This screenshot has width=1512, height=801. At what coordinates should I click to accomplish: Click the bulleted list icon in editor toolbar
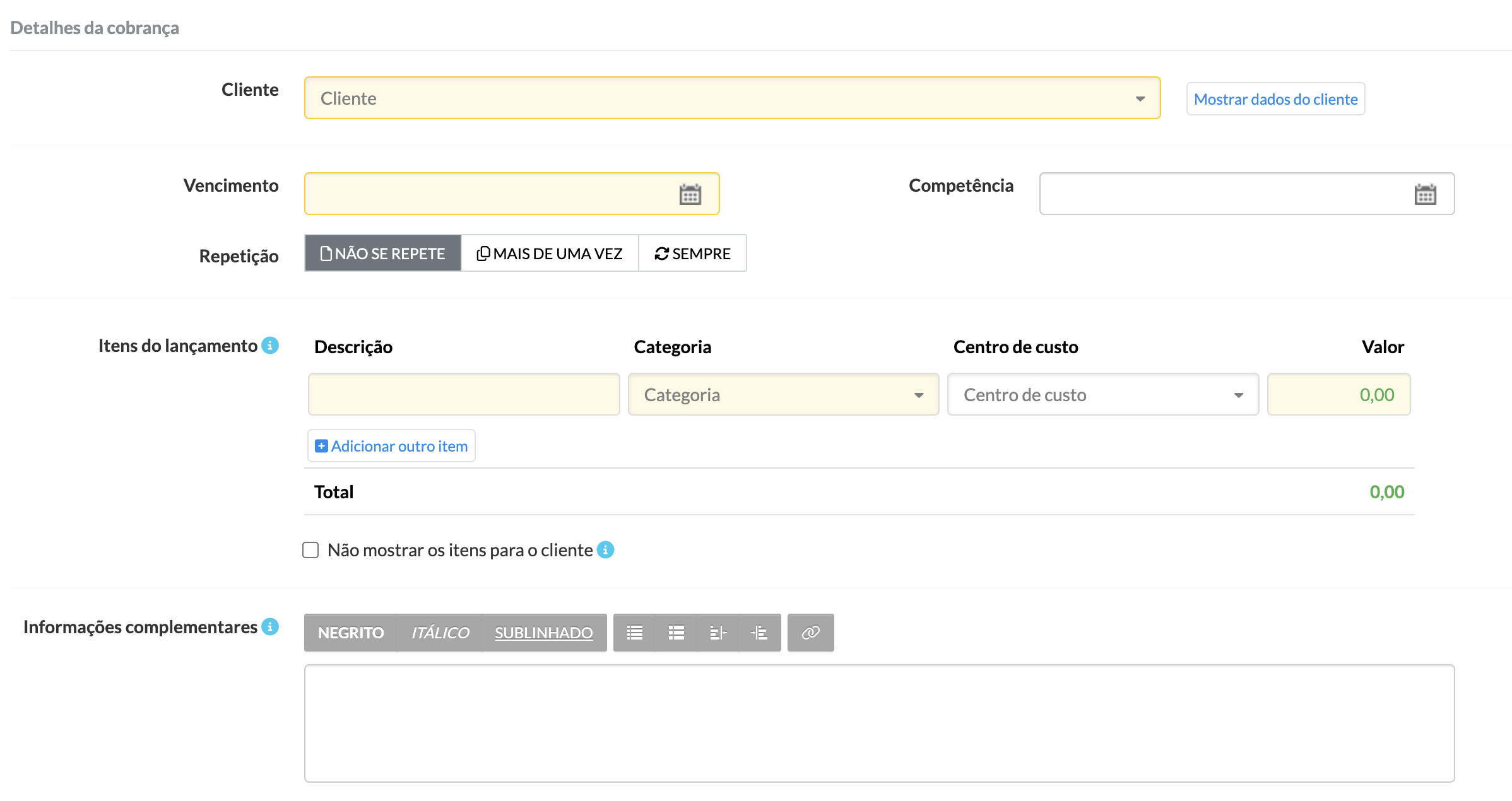pyautogui.click(x=634, y=633)
